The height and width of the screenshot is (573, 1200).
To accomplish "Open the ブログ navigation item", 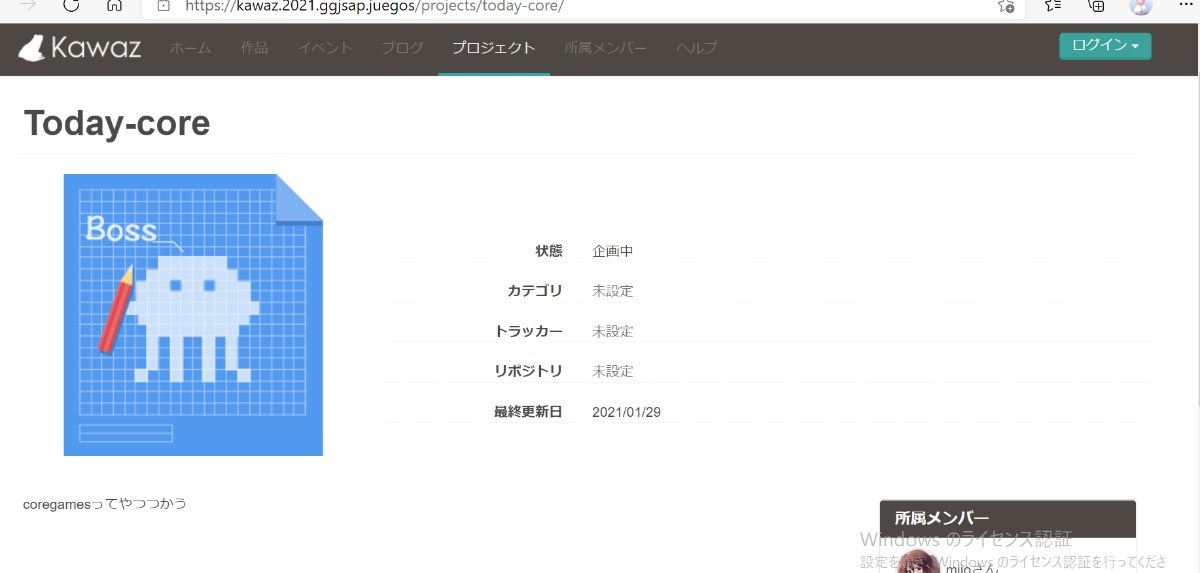I will point(403,48).
